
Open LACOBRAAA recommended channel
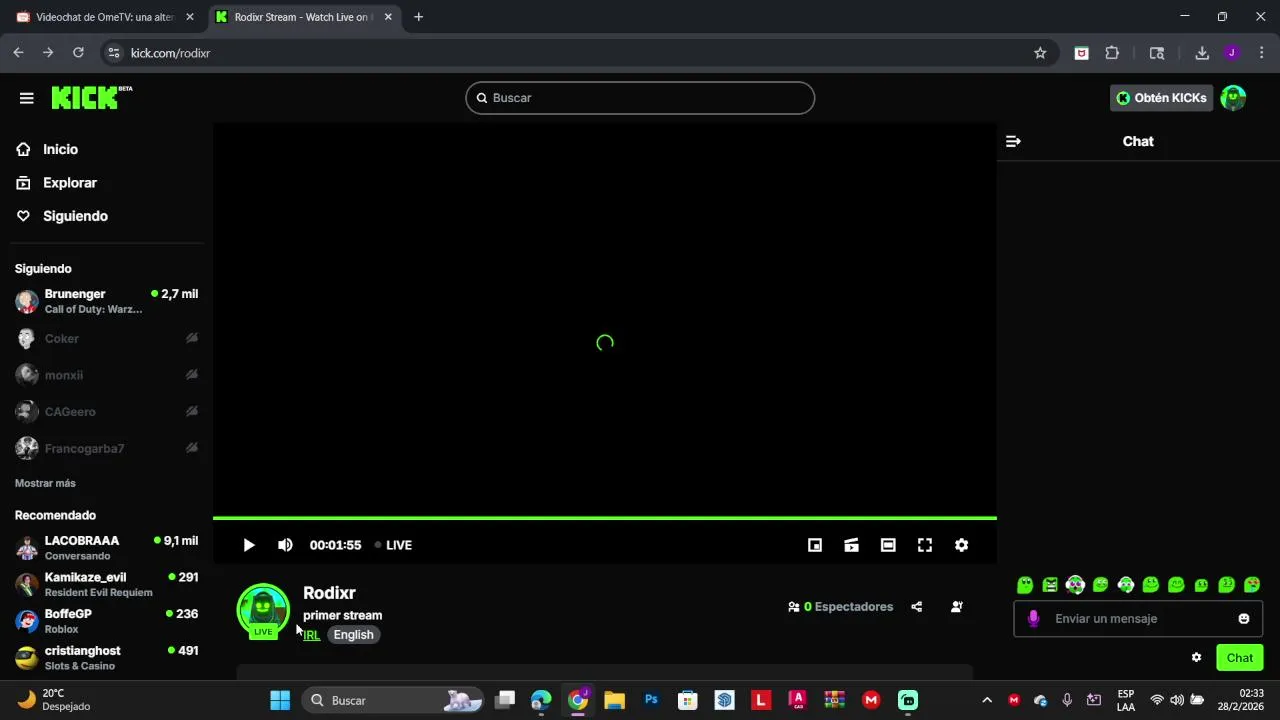coord(106,547)
